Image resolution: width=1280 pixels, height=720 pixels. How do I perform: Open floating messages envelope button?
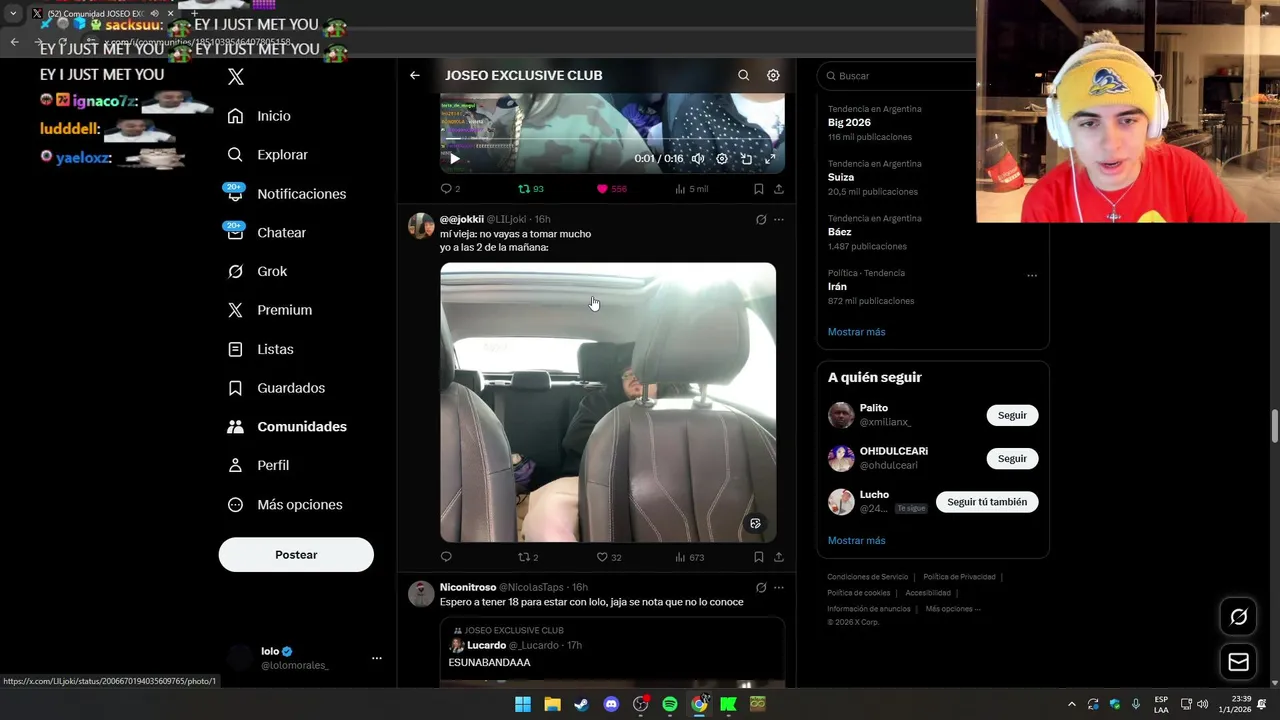1238,662
